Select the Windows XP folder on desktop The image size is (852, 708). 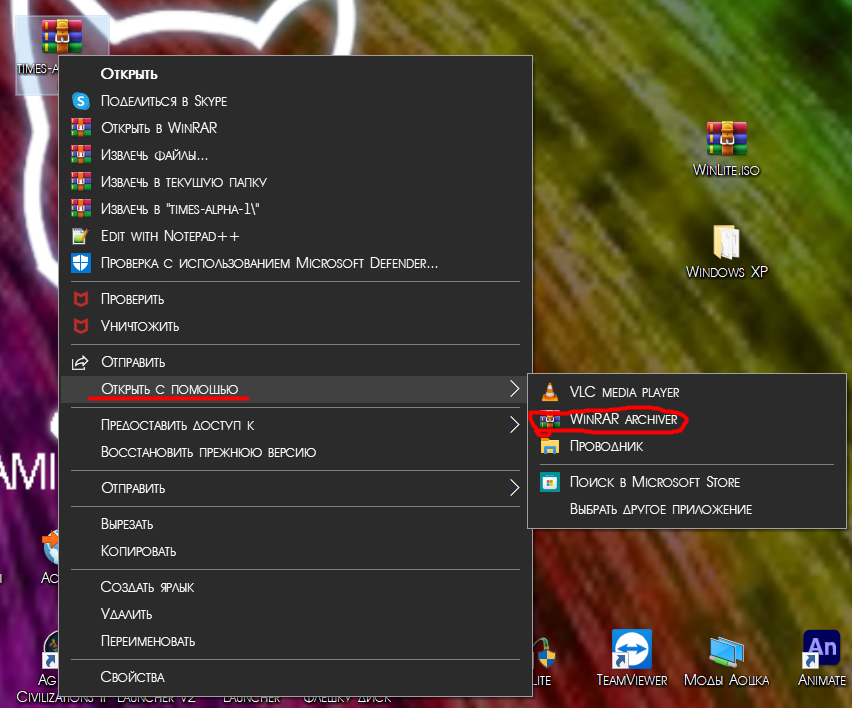point(726,252)
